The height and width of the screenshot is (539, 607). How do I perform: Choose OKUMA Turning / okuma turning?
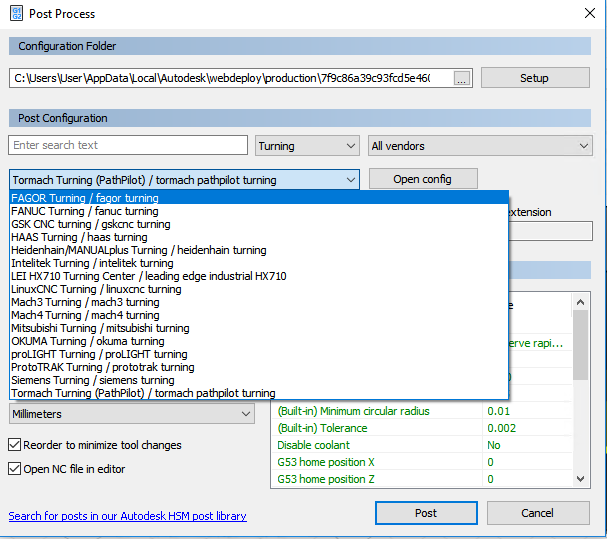coord(259,341)
